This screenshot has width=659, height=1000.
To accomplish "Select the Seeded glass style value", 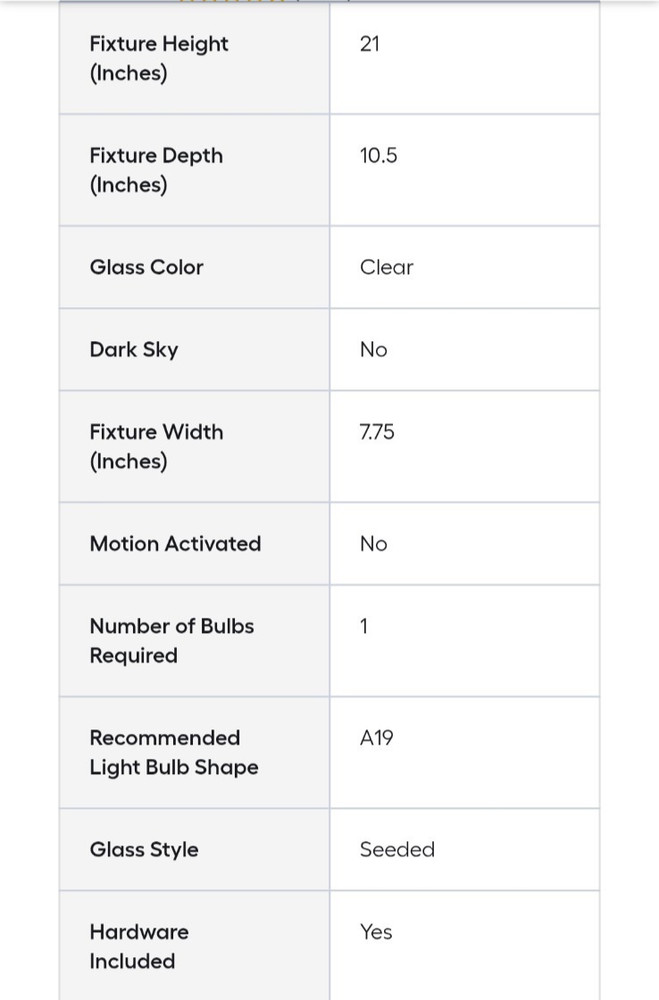I will point(397,849).
